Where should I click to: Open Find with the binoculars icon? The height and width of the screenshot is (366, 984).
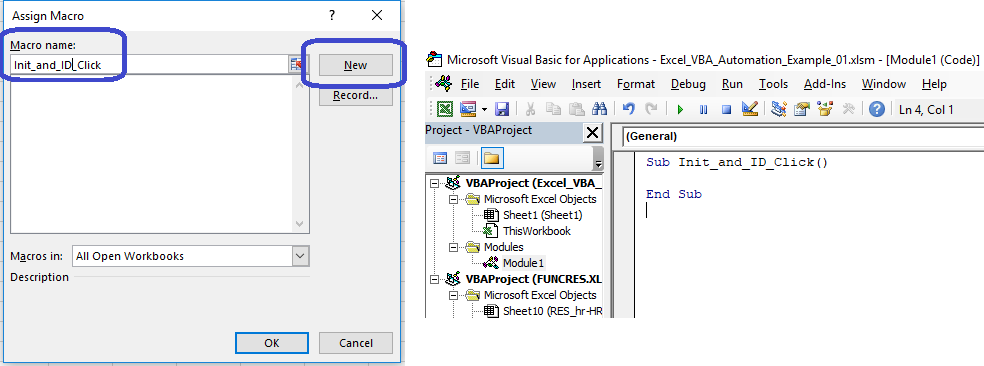[599, 109]
